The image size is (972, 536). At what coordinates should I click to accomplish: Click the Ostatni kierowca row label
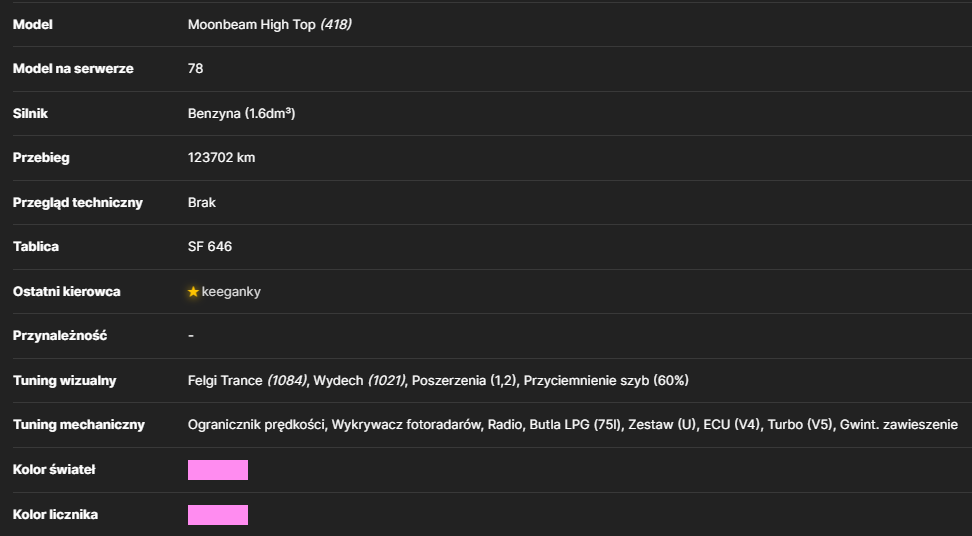coord(66,292)
